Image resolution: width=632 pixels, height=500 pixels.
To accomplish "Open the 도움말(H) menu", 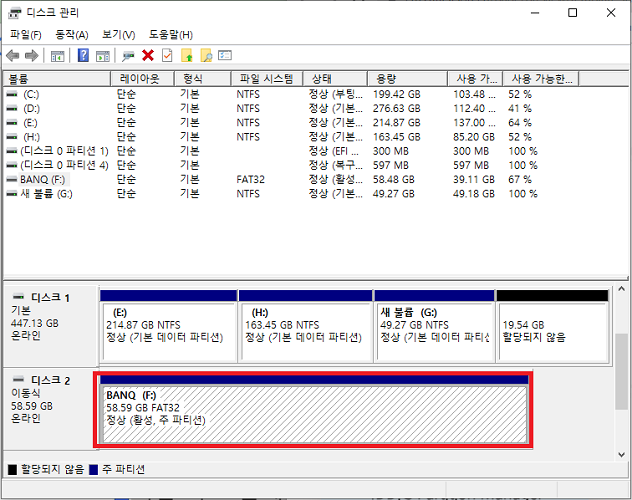I will (170, 35).
